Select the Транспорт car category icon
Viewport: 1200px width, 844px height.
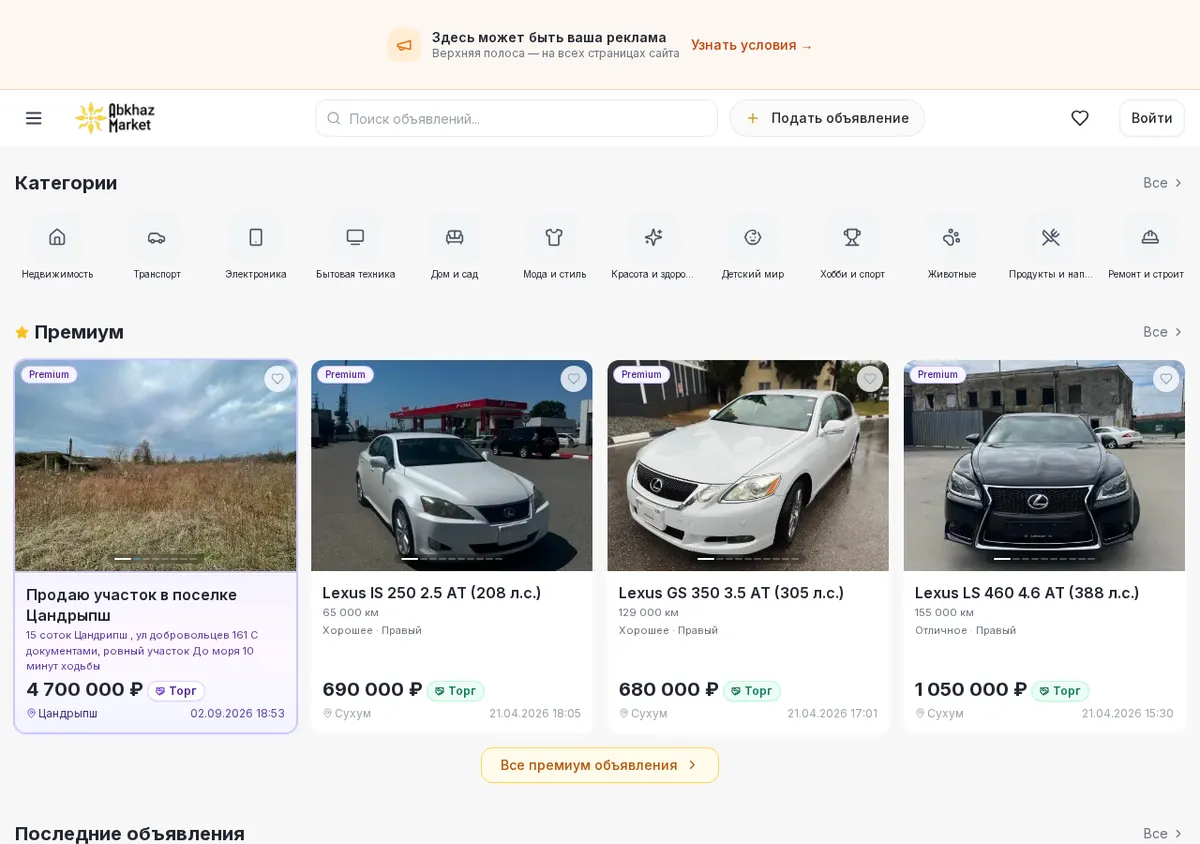click(157, 237)
